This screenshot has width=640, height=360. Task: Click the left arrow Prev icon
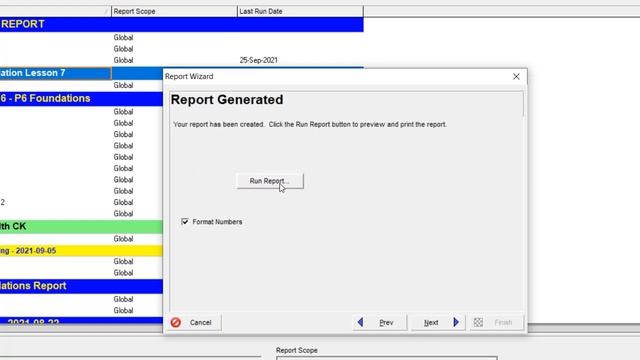tap(360, 322)
